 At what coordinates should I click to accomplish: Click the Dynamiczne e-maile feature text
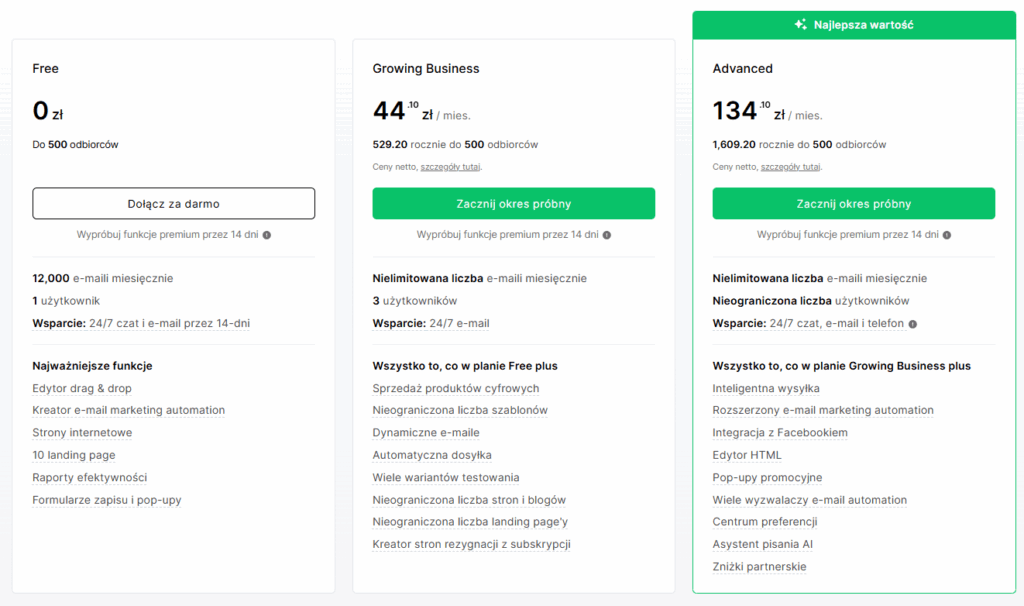coord(425,433)
